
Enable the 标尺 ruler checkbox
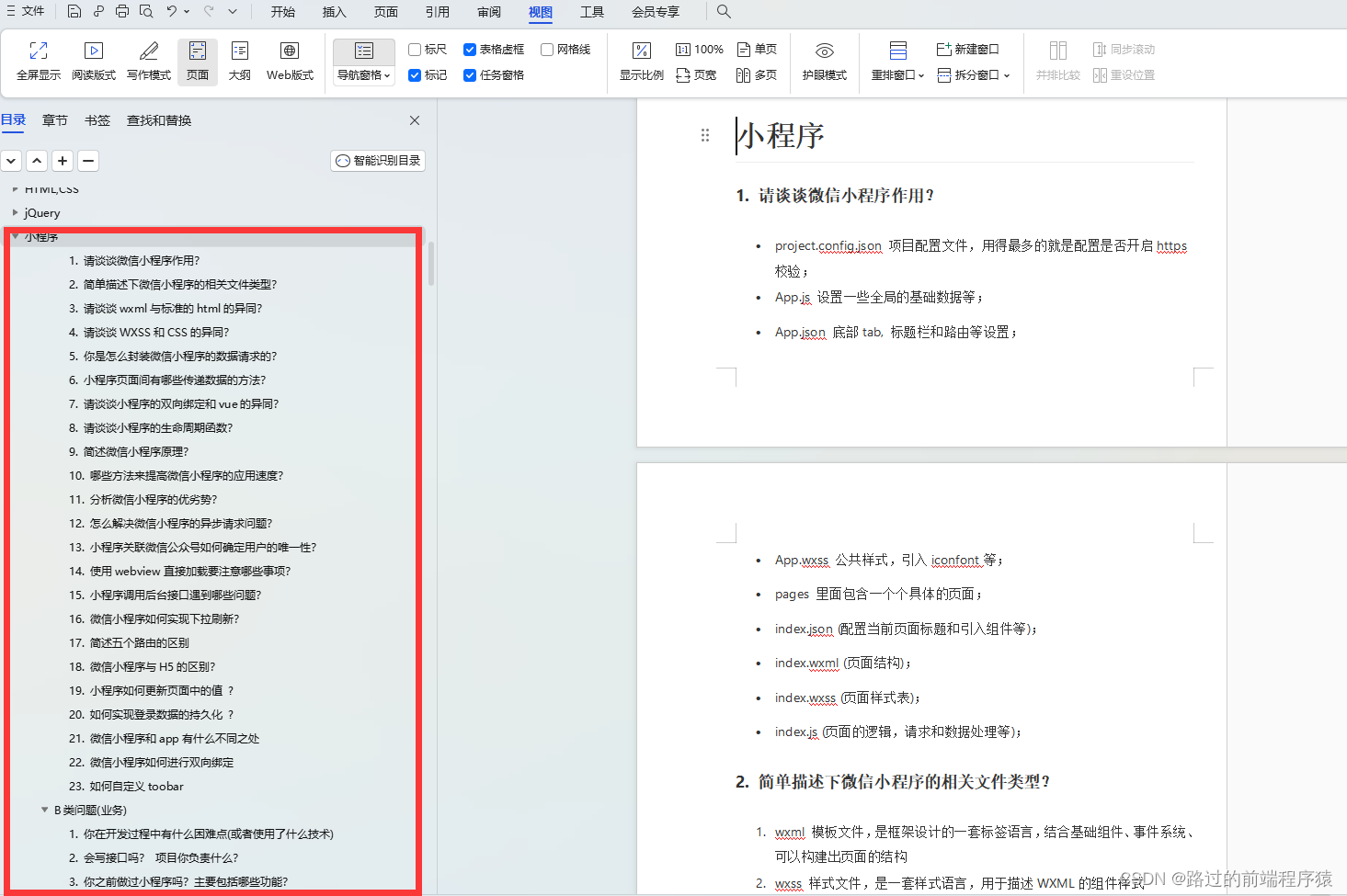pos(416,49)
